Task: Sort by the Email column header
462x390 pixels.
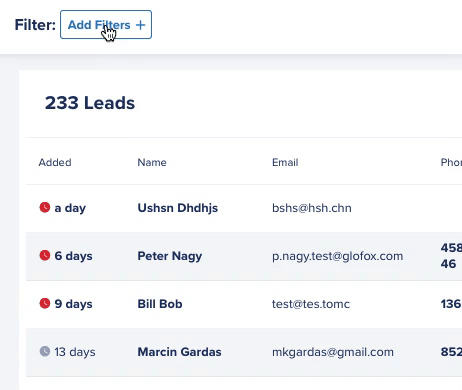Action: click(x=285, y=162)
